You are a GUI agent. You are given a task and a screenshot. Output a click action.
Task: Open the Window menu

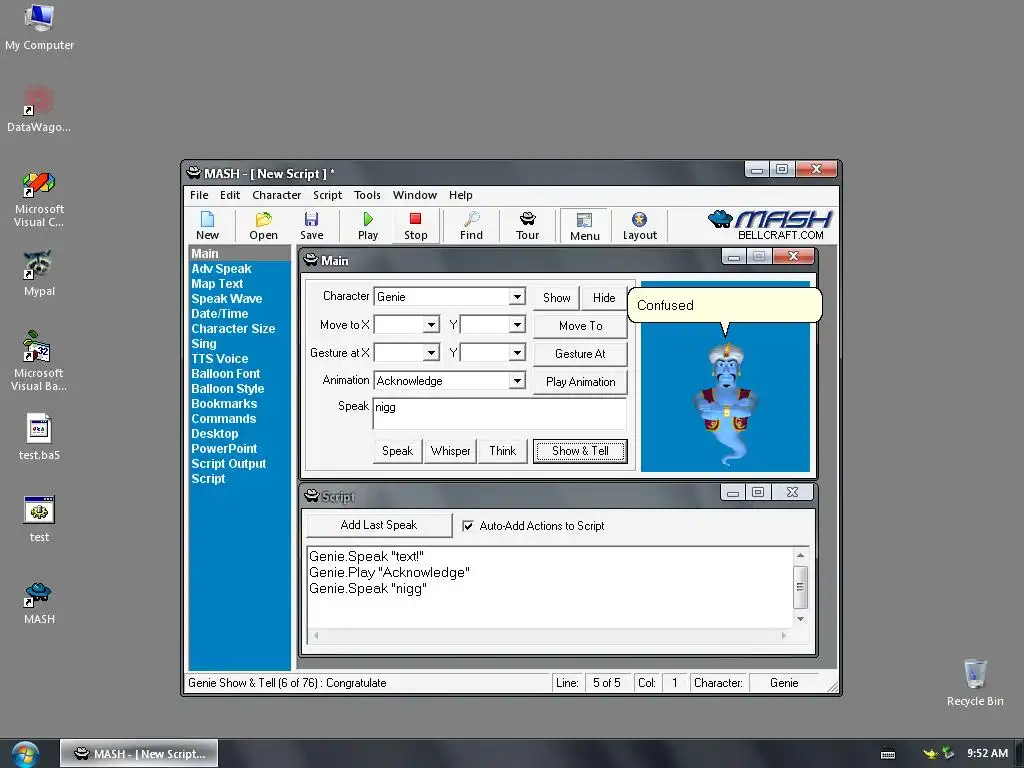415,195
